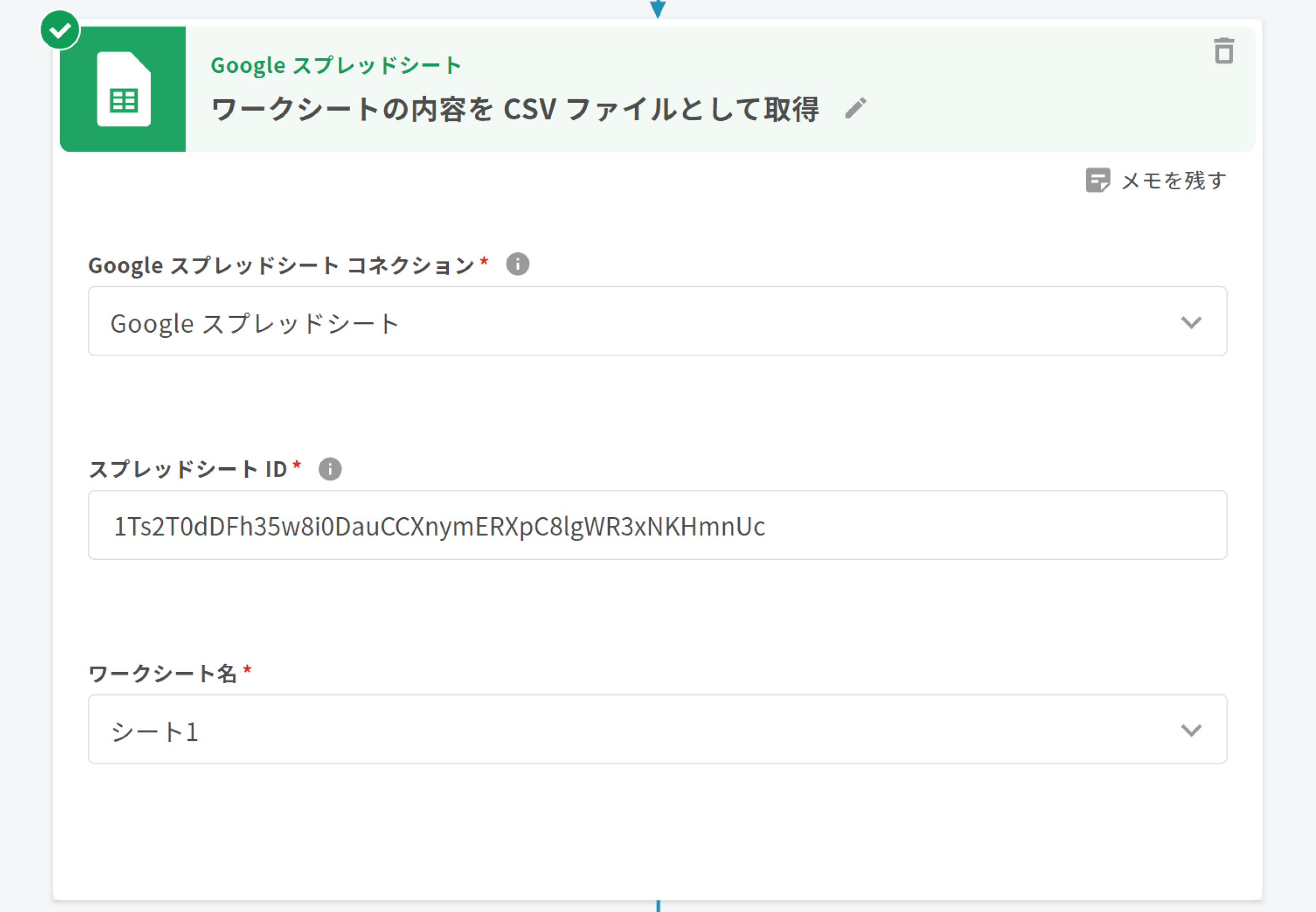Open info tooltip for スプレッドシート ID
Image resolution: width=1316 pixels, height=912 pixels.
click(330, 469)
